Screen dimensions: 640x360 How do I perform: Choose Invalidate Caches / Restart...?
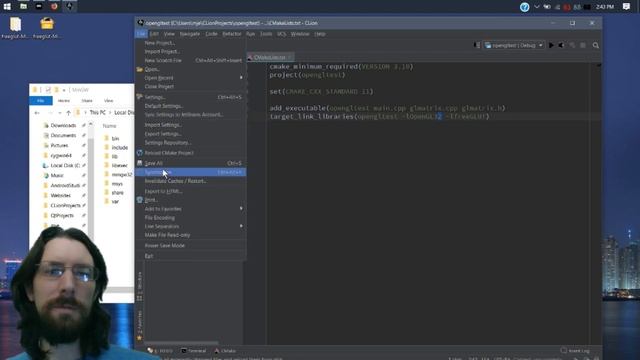[191, 181]
